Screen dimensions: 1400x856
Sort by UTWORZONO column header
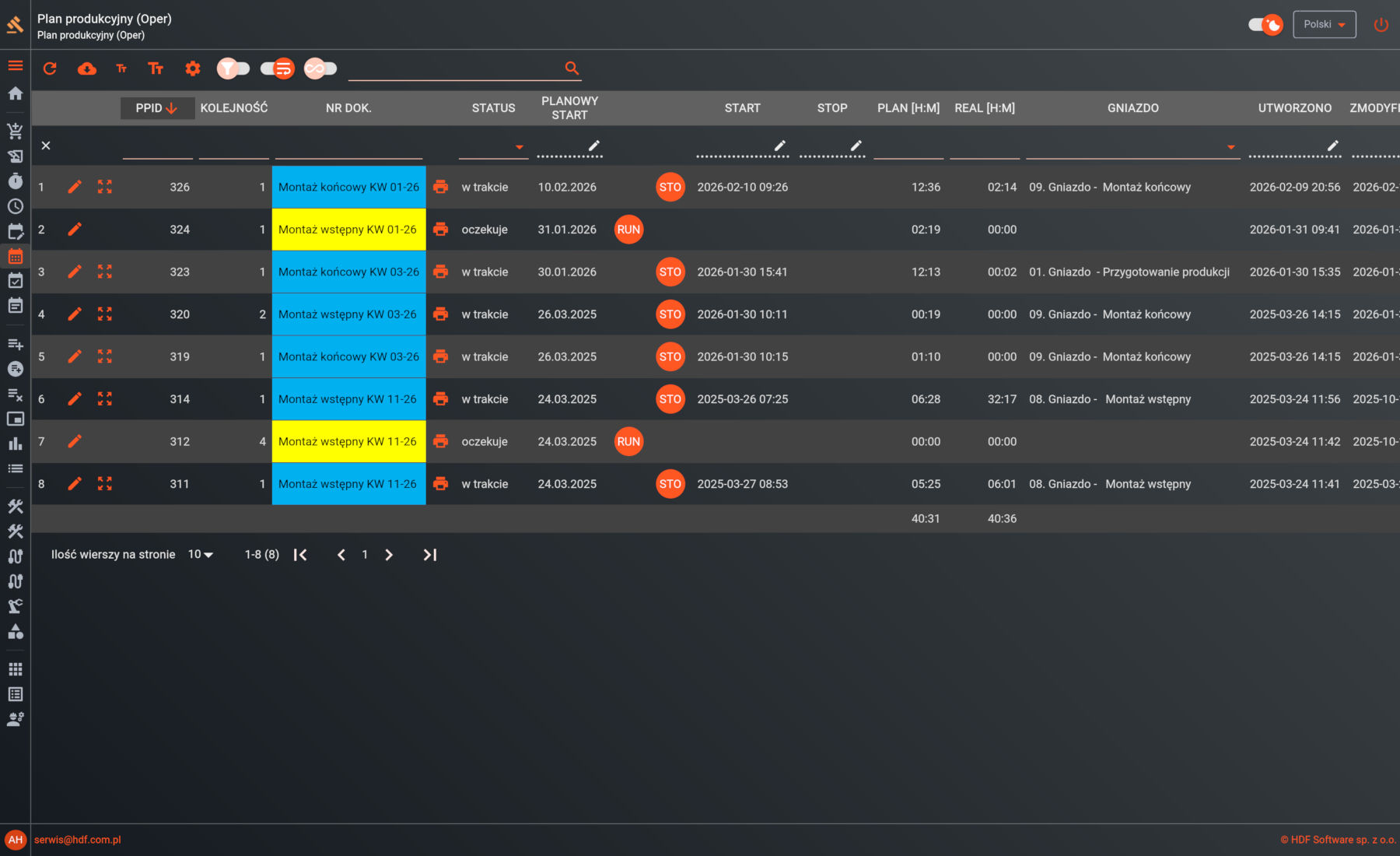point(1295,108)
